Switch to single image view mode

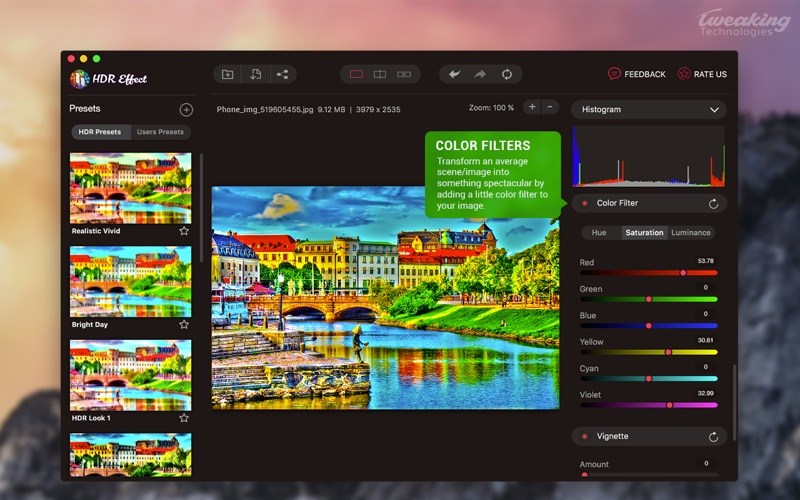355,74
